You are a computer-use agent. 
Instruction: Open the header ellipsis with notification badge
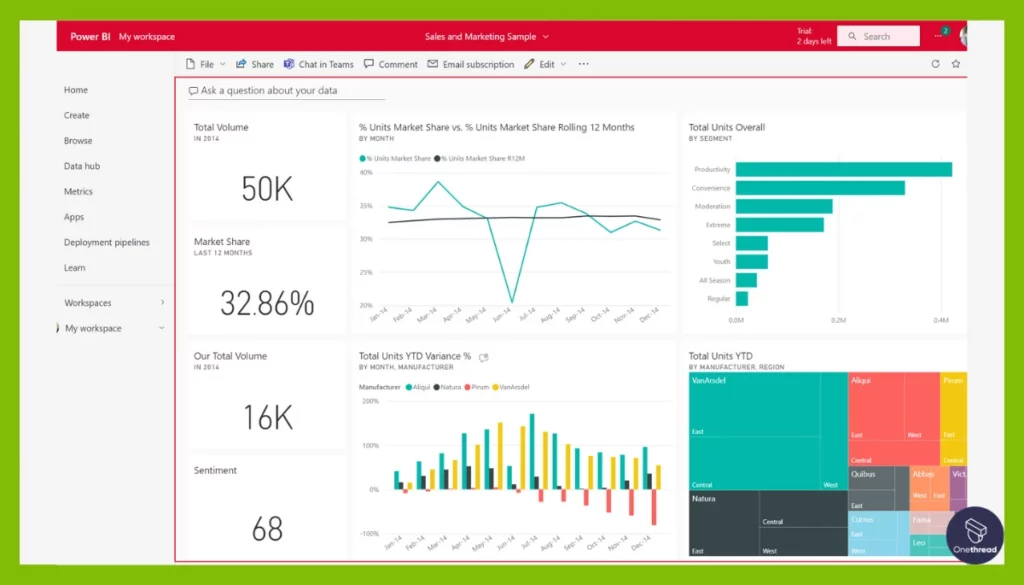[940, 34]
